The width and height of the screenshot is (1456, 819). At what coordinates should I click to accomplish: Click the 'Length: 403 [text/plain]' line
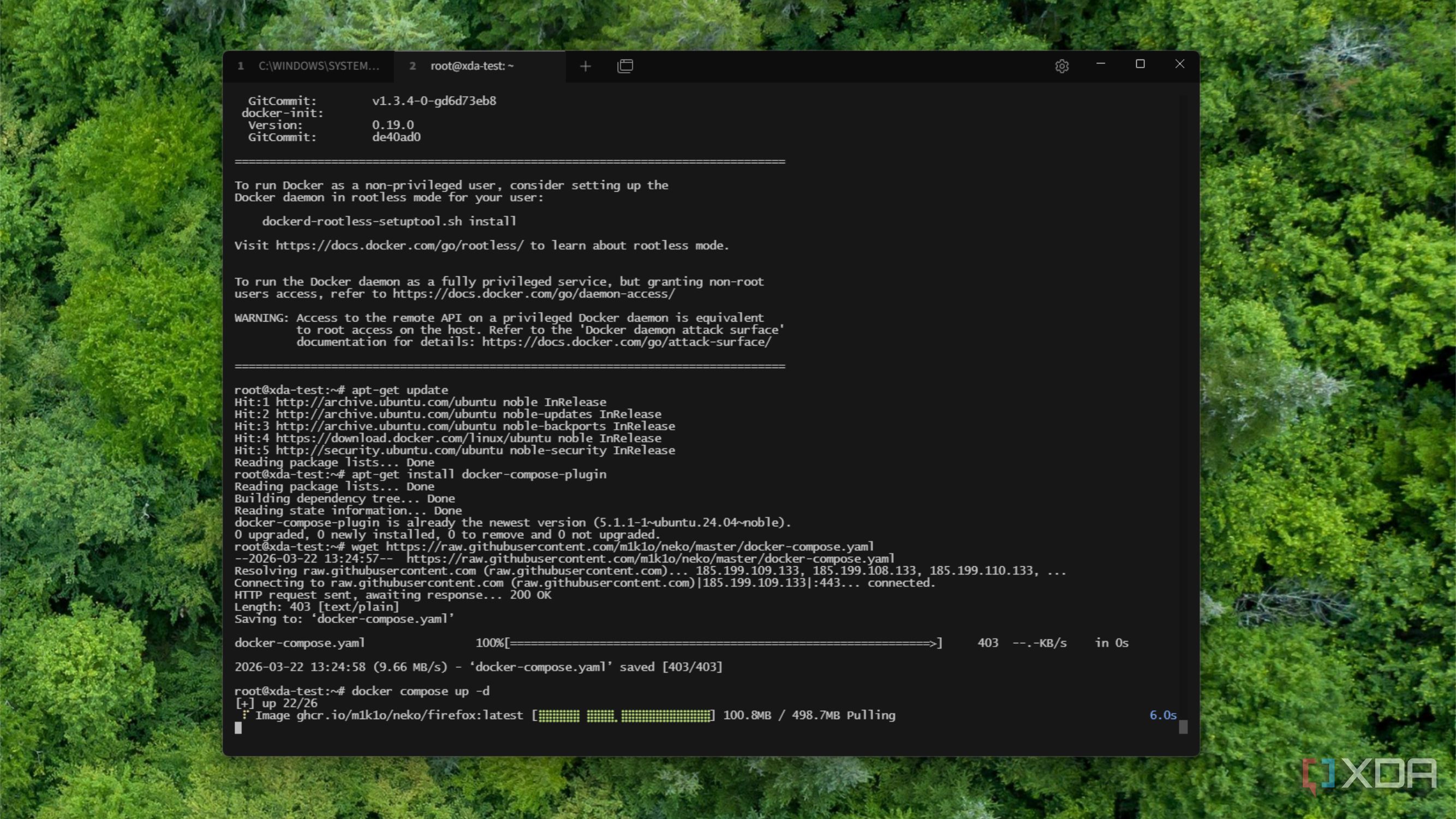pyautogui.click(x=317, y=607)
